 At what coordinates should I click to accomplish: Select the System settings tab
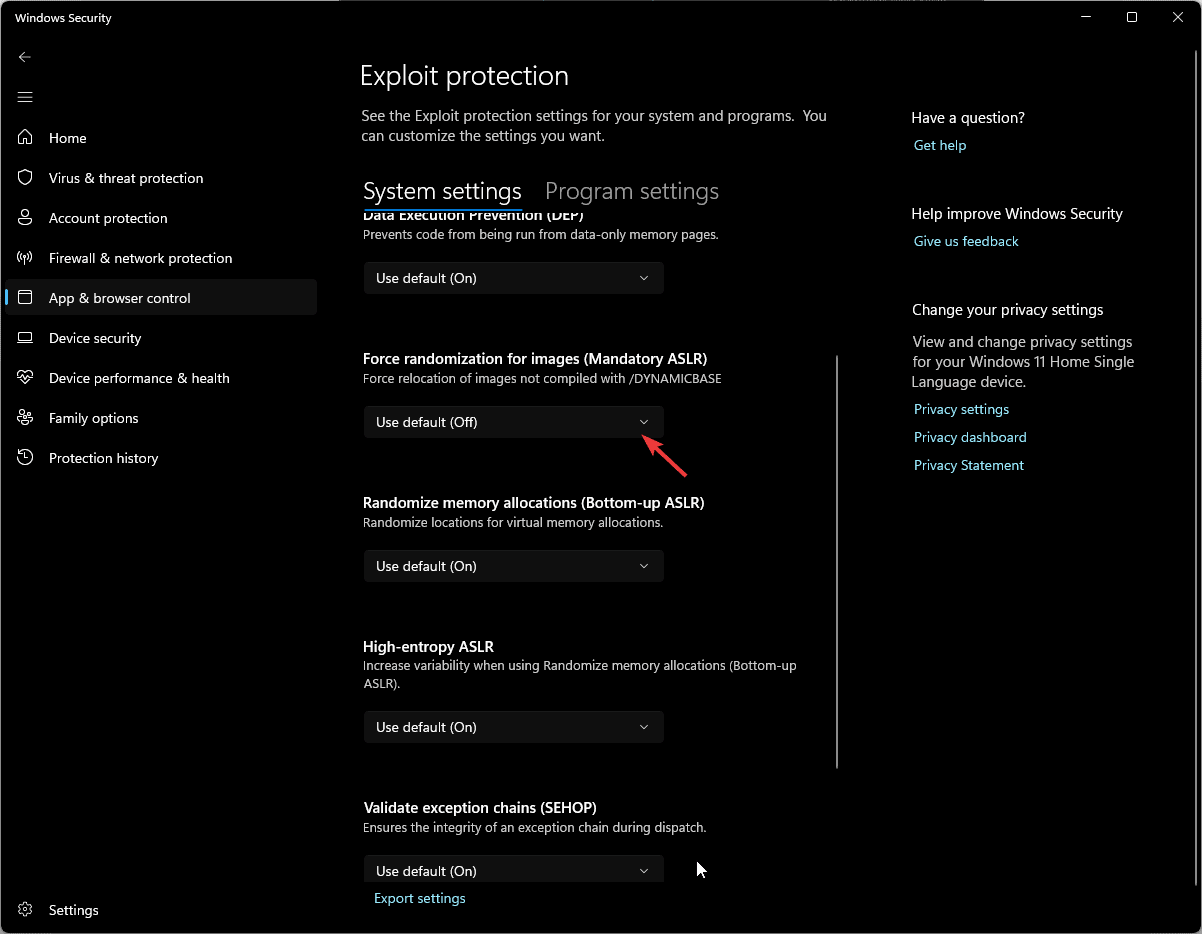pos(442,191)
